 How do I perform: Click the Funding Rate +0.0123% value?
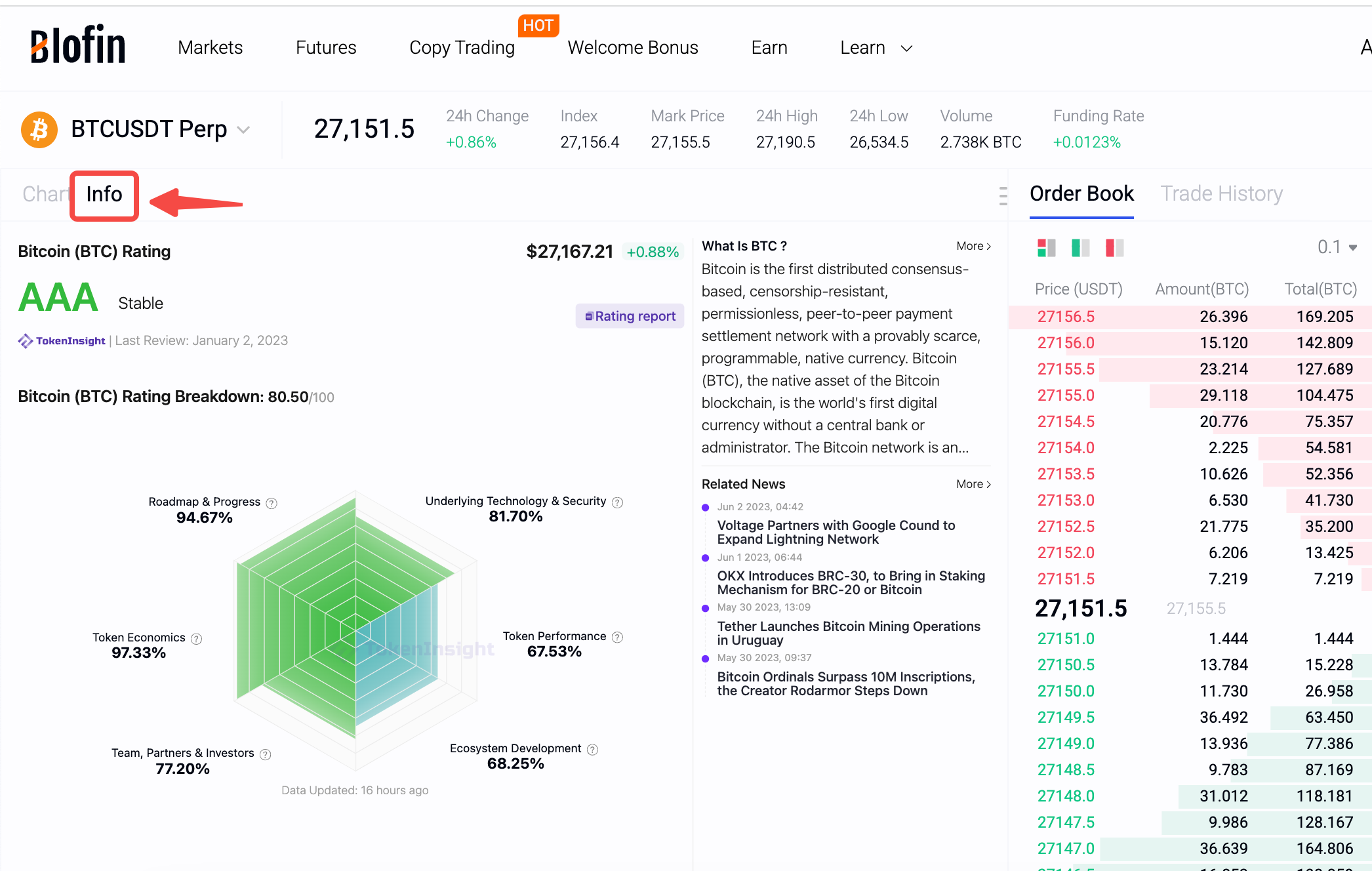pyautogui.click(x=1087, y=142)
